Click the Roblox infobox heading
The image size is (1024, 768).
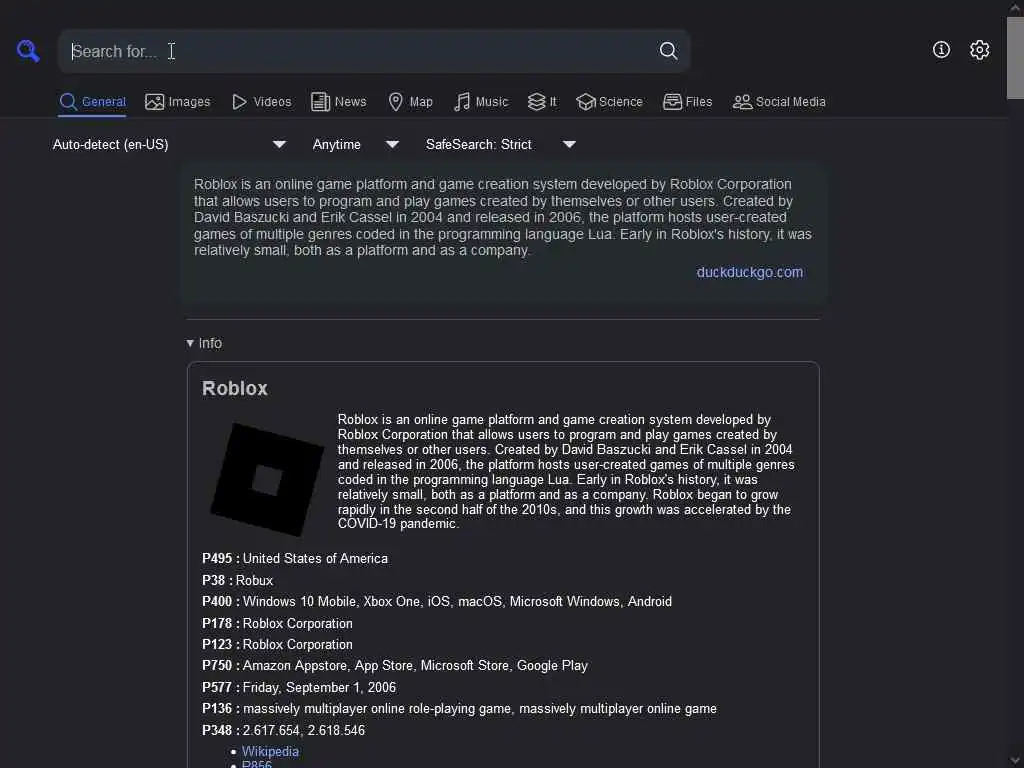[235, 388]
